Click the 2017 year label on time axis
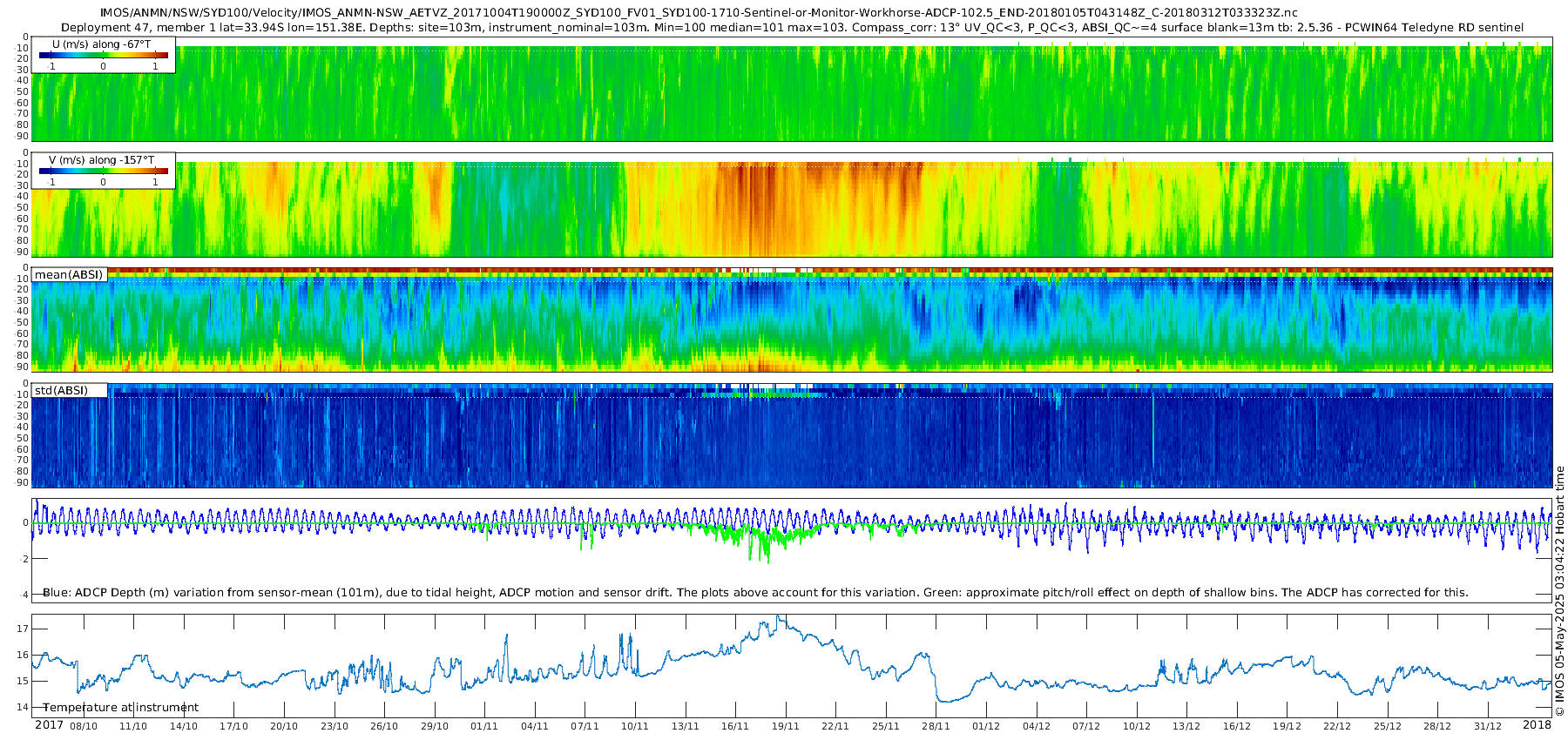The height and width of the screenshot is (740, 1568). tap(49, 725)
